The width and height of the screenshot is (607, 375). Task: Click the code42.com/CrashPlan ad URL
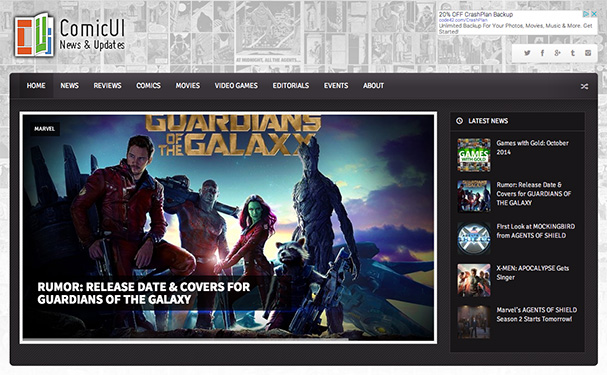[463, 20]
